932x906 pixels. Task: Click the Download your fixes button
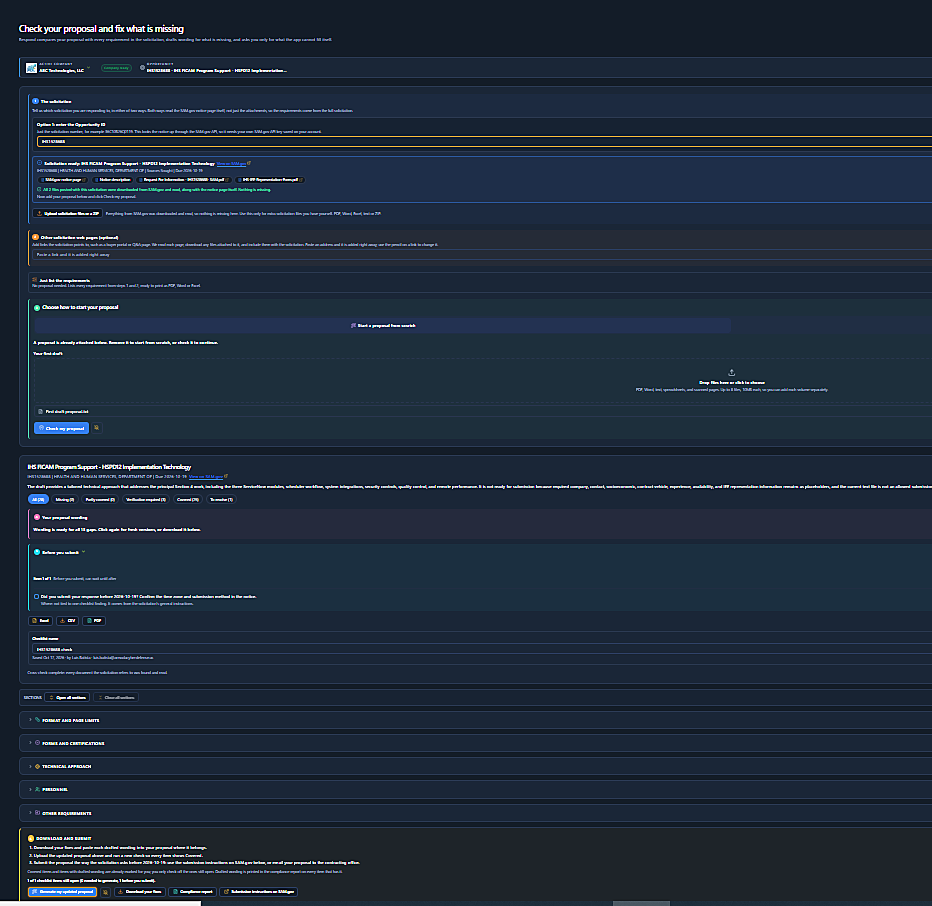(x=140, y=892)
